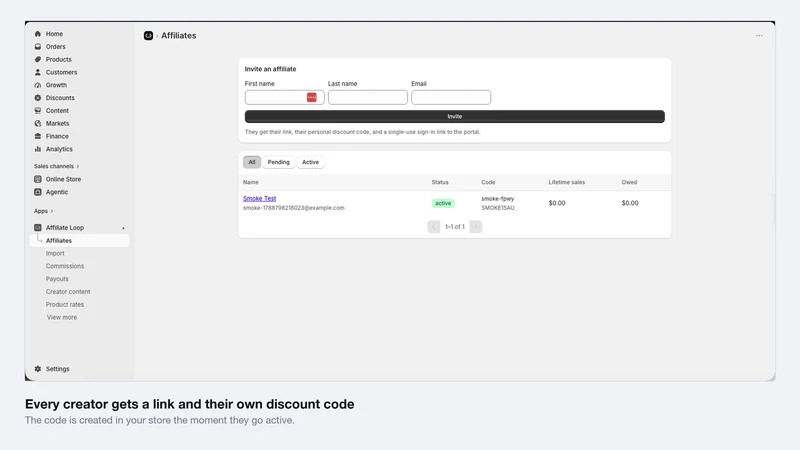Click the Customers person icon
This screenshot has height=450, width=800.
(38, 72)
